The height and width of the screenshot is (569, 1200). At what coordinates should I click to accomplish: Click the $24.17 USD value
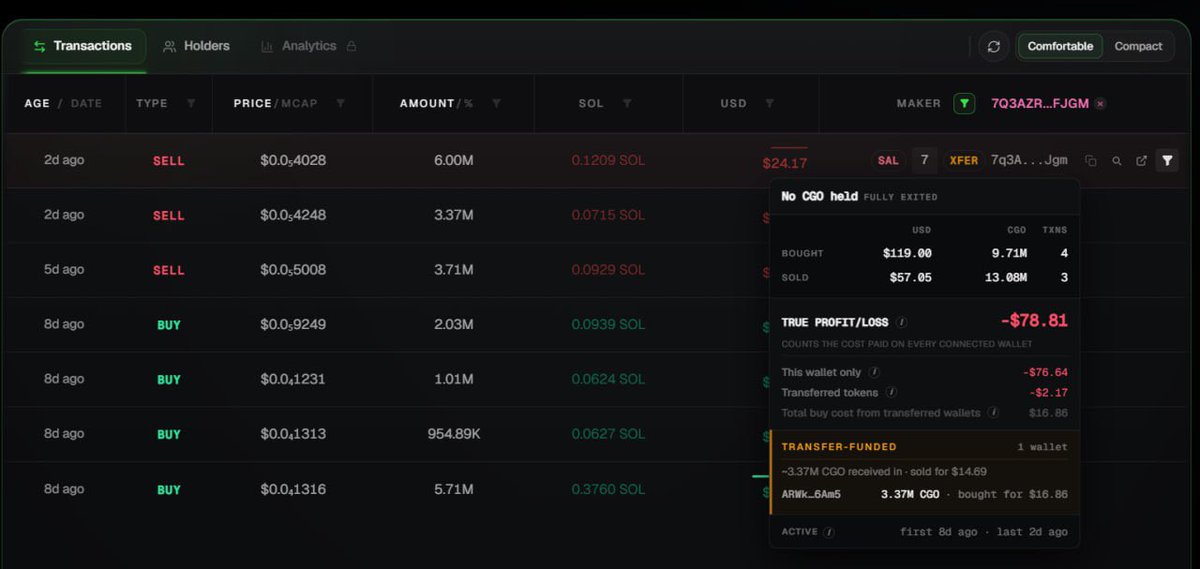pyautogui.click(x=784, y=163)
